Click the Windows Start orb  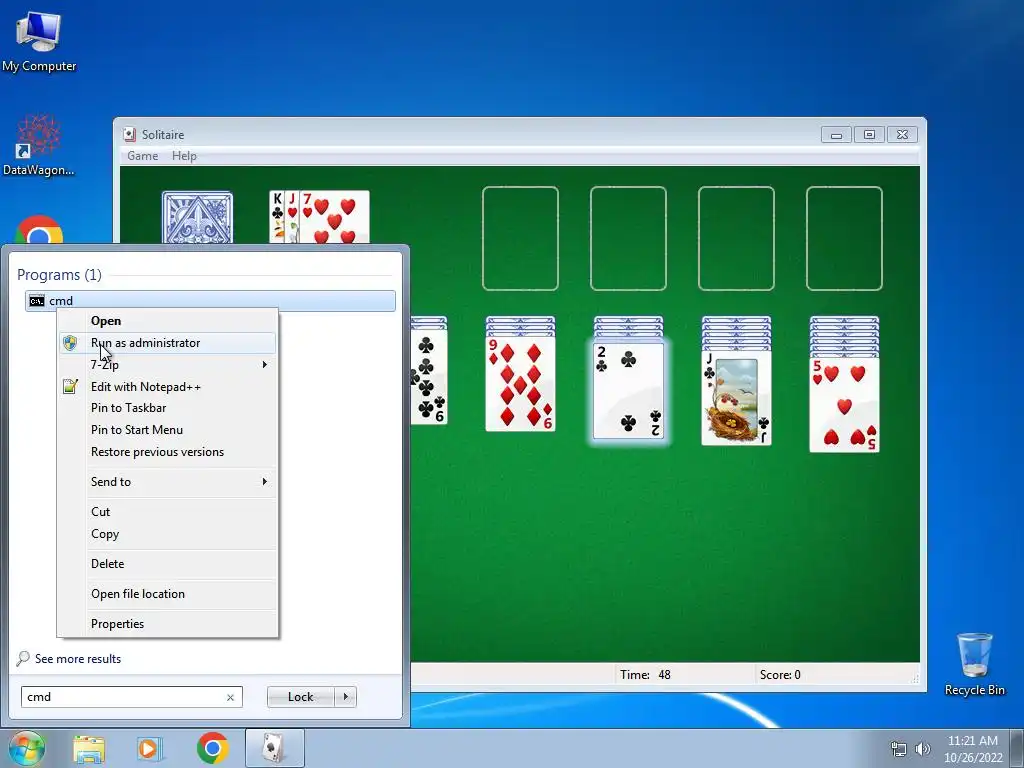click(x=27, y=748)
